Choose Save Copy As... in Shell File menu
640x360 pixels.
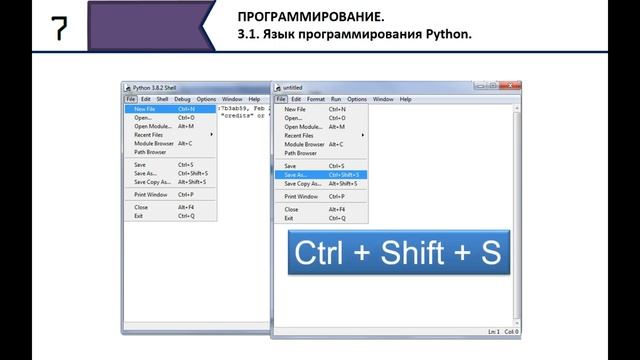tap(170, 182)
